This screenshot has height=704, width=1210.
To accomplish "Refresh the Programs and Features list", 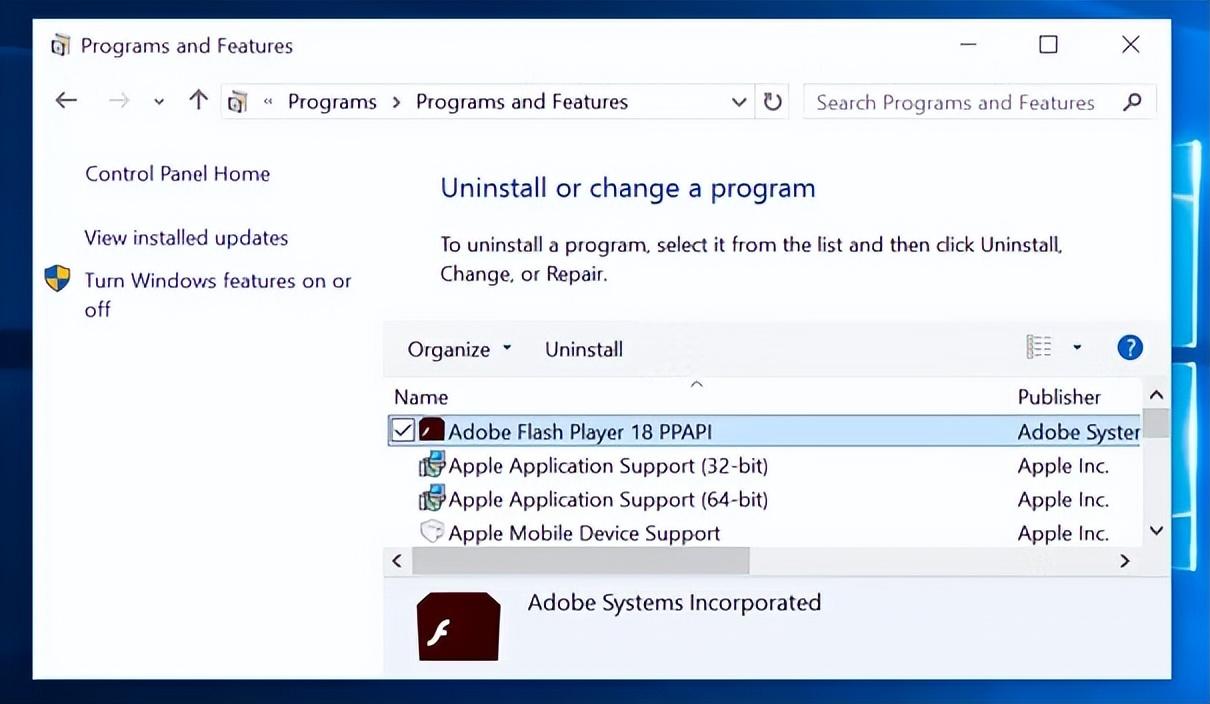I will pyautogui.click(x=772, y=102).
